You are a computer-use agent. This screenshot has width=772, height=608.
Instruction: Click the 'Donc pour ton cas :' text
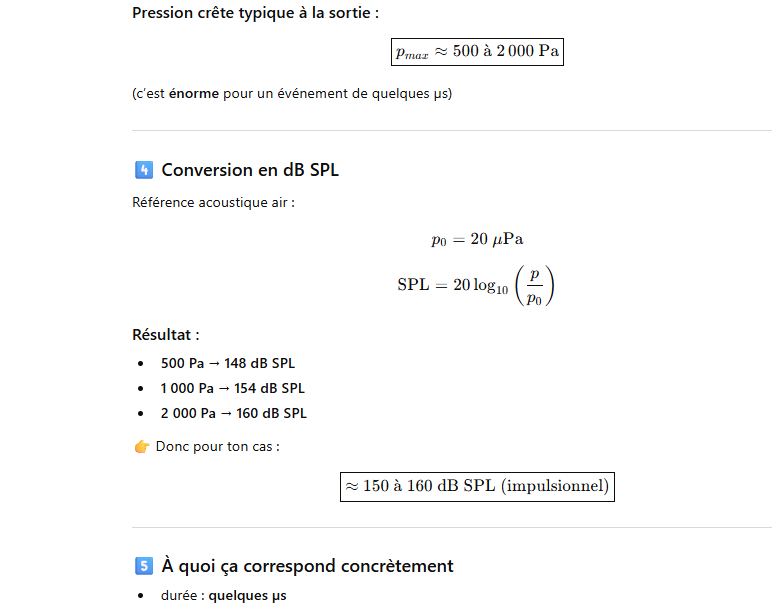(x=217, y=446)
